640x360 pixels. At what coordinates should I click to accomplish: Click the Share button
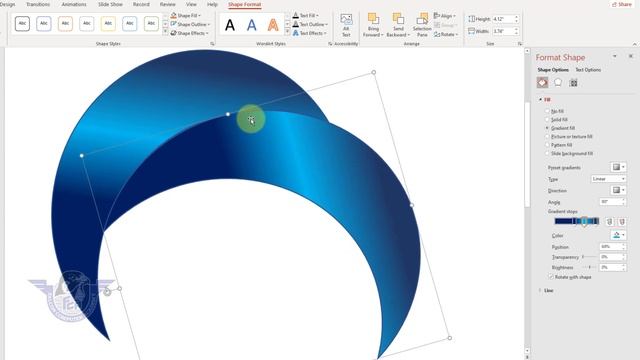(621, 4)
